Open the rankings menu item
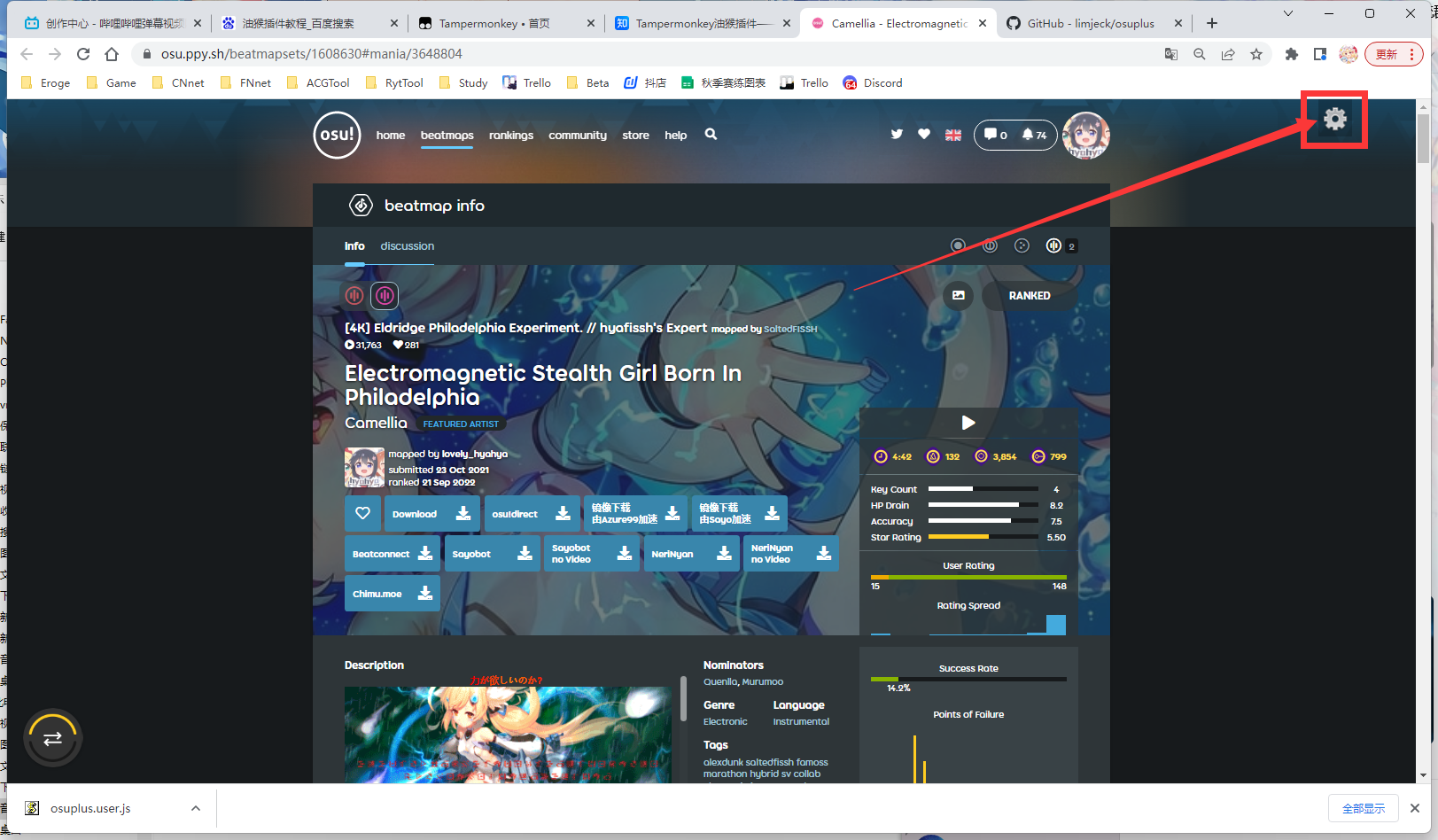The width and height of the screenshot is (1438, 840). [x=510, y=135]
